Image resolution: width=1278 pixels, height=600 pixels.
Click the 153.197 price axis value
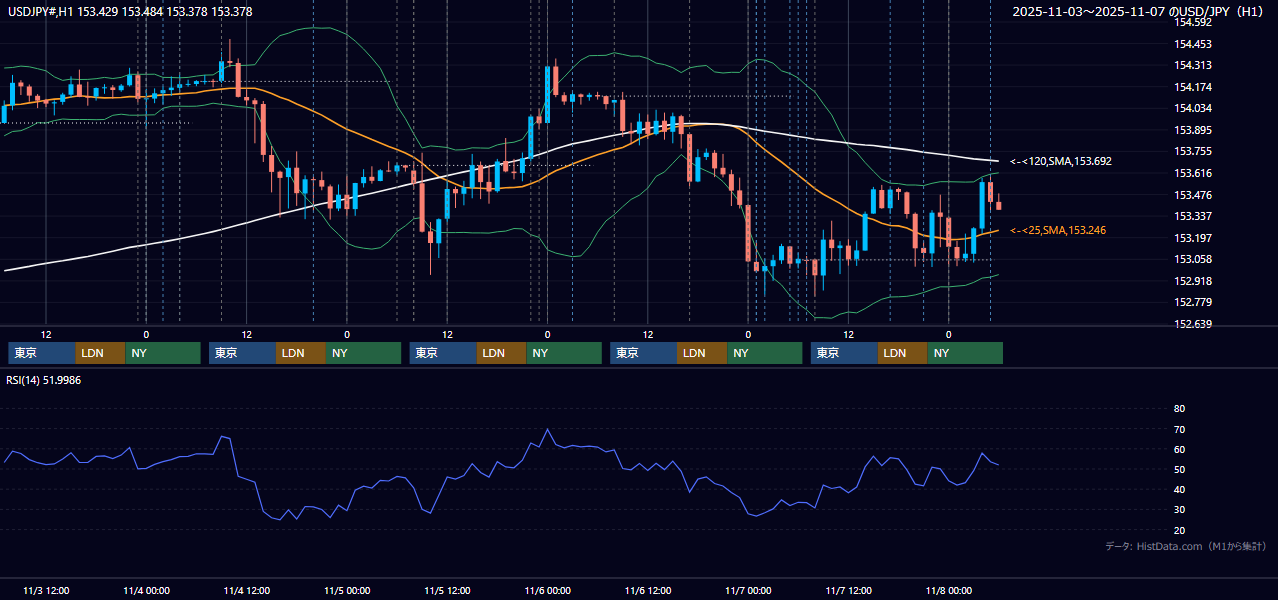tap(1192, 238)
